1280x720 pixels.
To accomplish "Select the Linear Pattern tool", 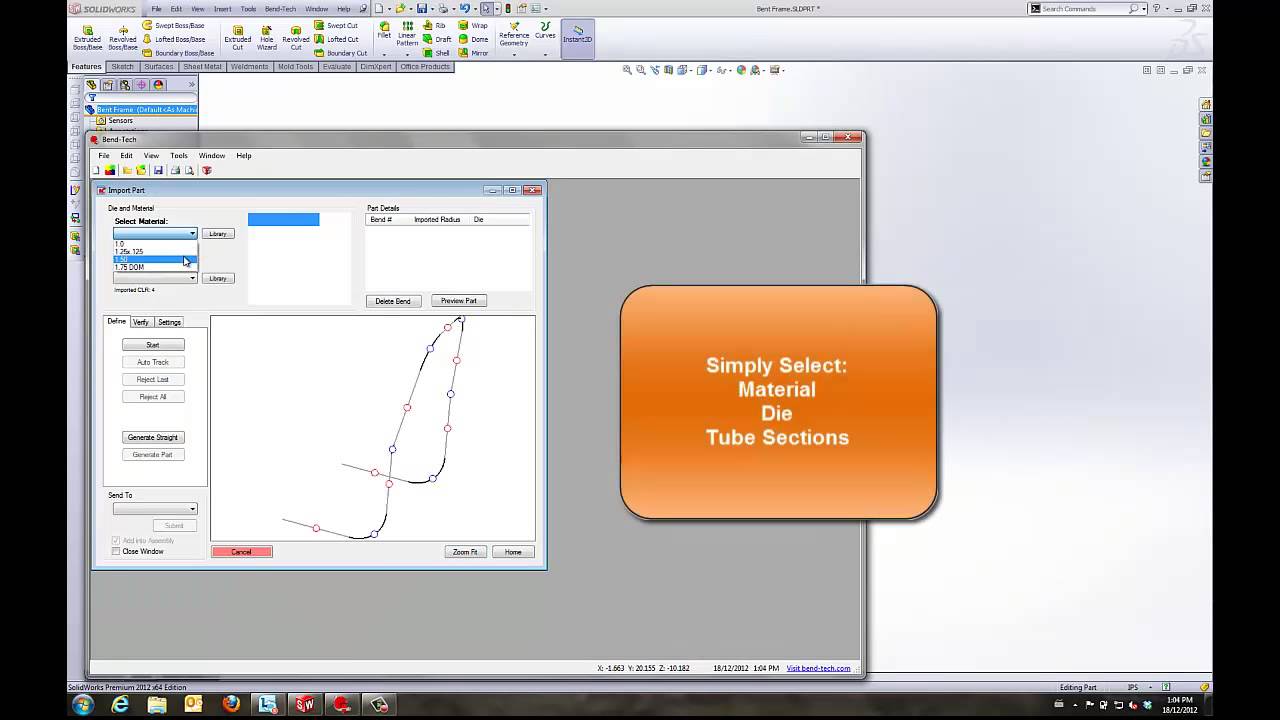I will 407,34.
